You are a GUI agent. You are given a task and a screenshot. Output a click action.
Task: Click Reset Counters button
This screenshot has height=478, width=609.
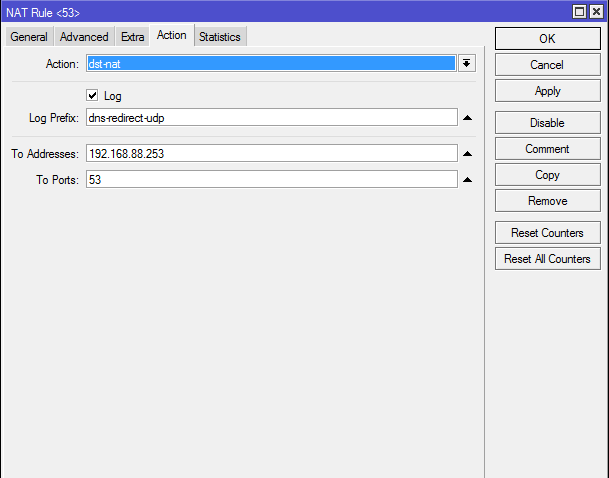pyautogui.click(x=548, y=233)
